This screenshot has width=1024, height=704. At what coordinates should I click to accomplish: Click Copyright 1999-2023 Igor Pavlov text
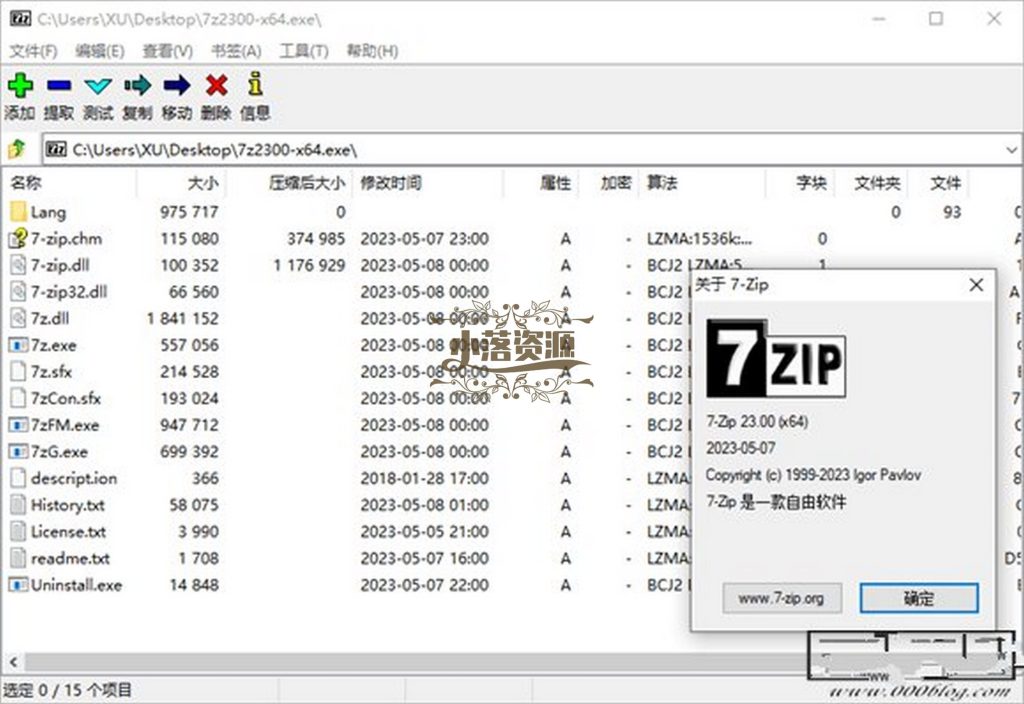pos(813,475)
